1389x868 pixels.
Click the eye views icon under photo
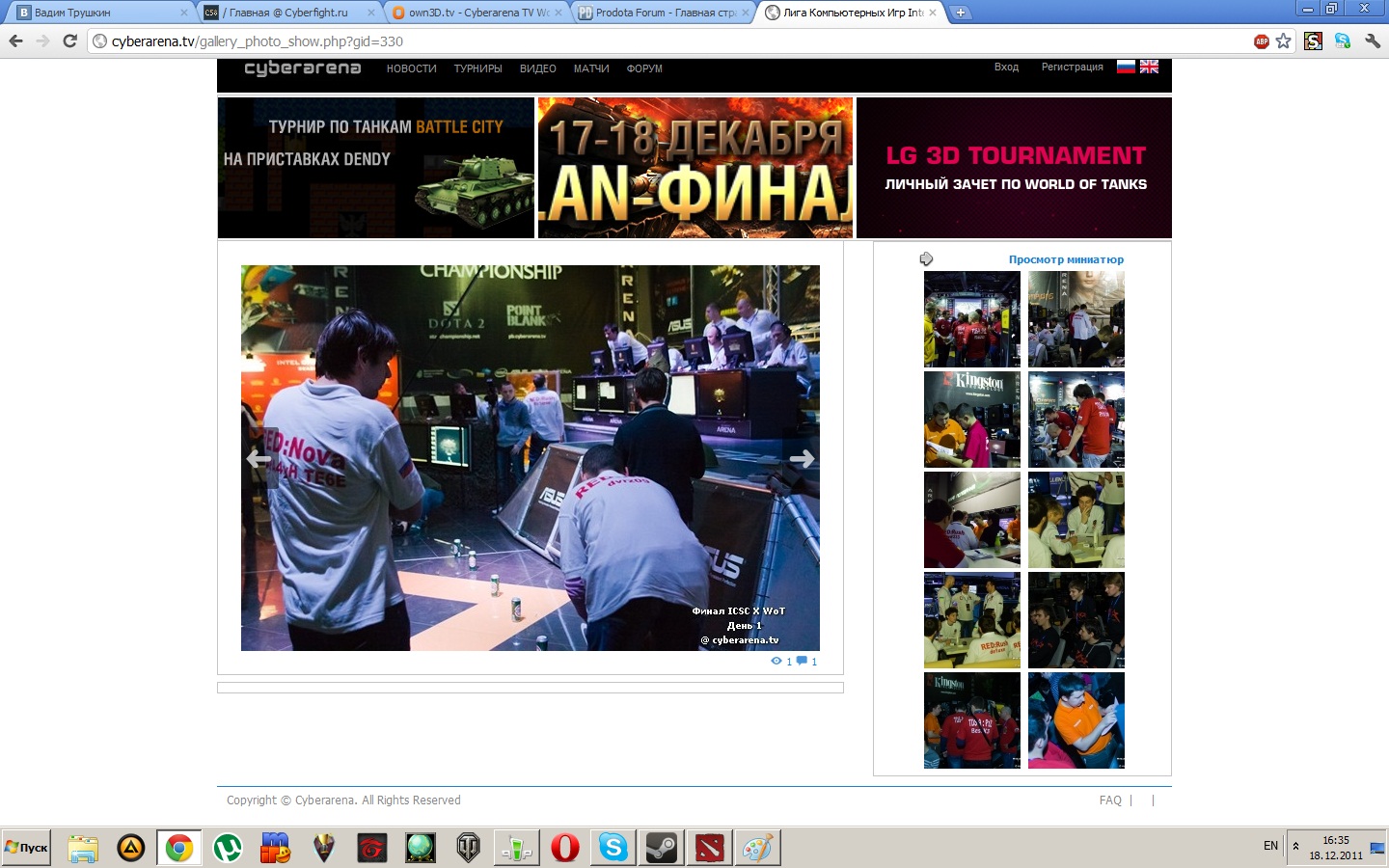coord(776,662)
